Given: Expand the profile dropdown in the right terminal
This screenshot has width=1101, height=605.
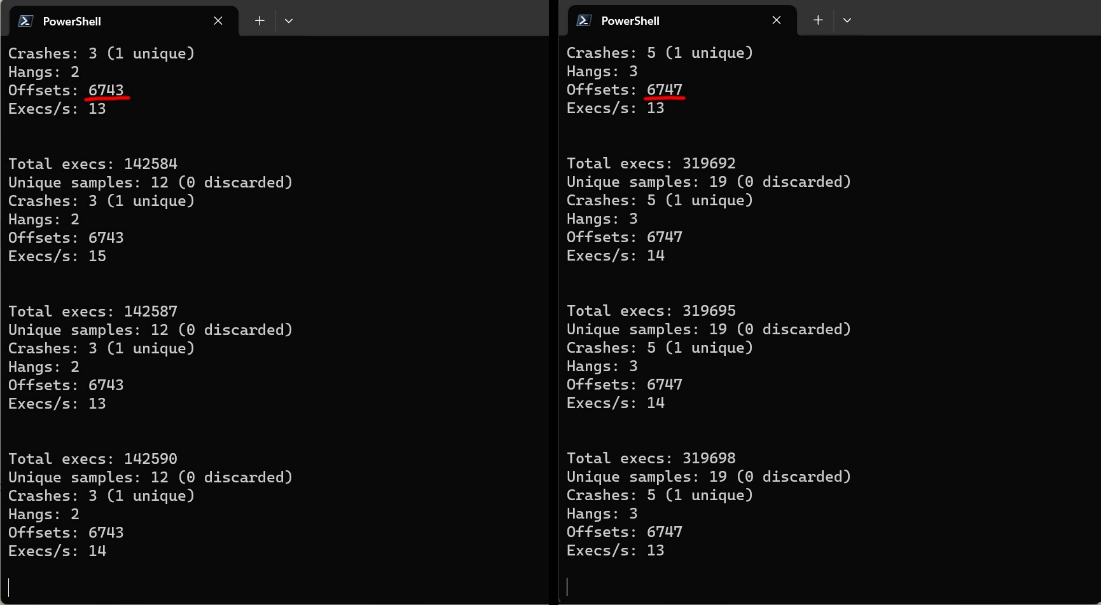Looking at the screenshot, I should tap(847, 21).
